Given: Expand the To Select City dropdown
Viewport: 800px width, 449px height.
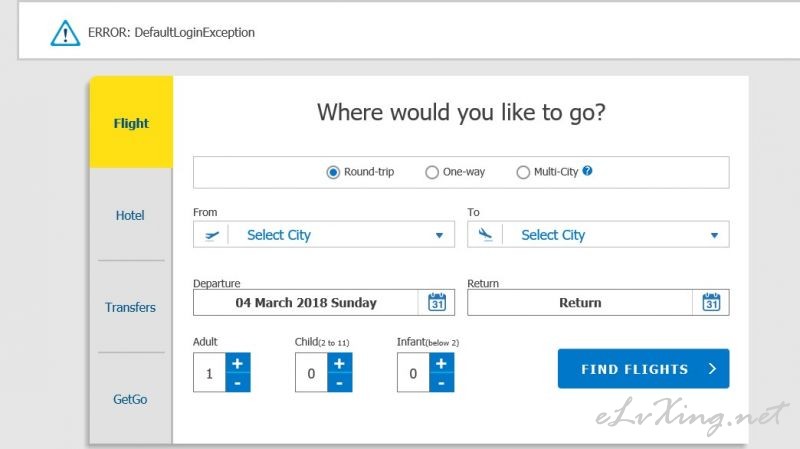Looking at the screenshot, I should pyautogui.click(x=598, y=235).
